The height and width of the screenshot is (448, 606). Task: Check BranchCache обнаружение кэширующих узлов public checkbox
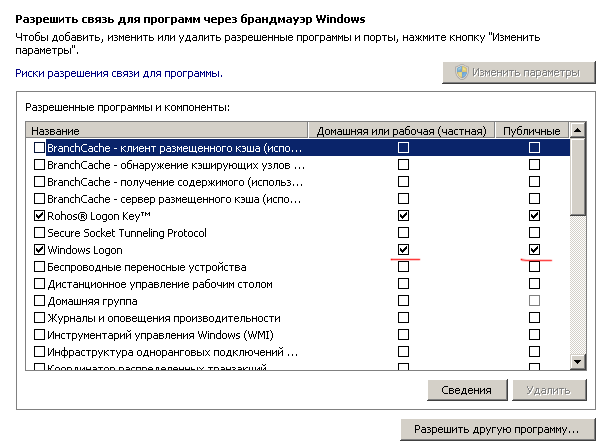click(535, 165)
